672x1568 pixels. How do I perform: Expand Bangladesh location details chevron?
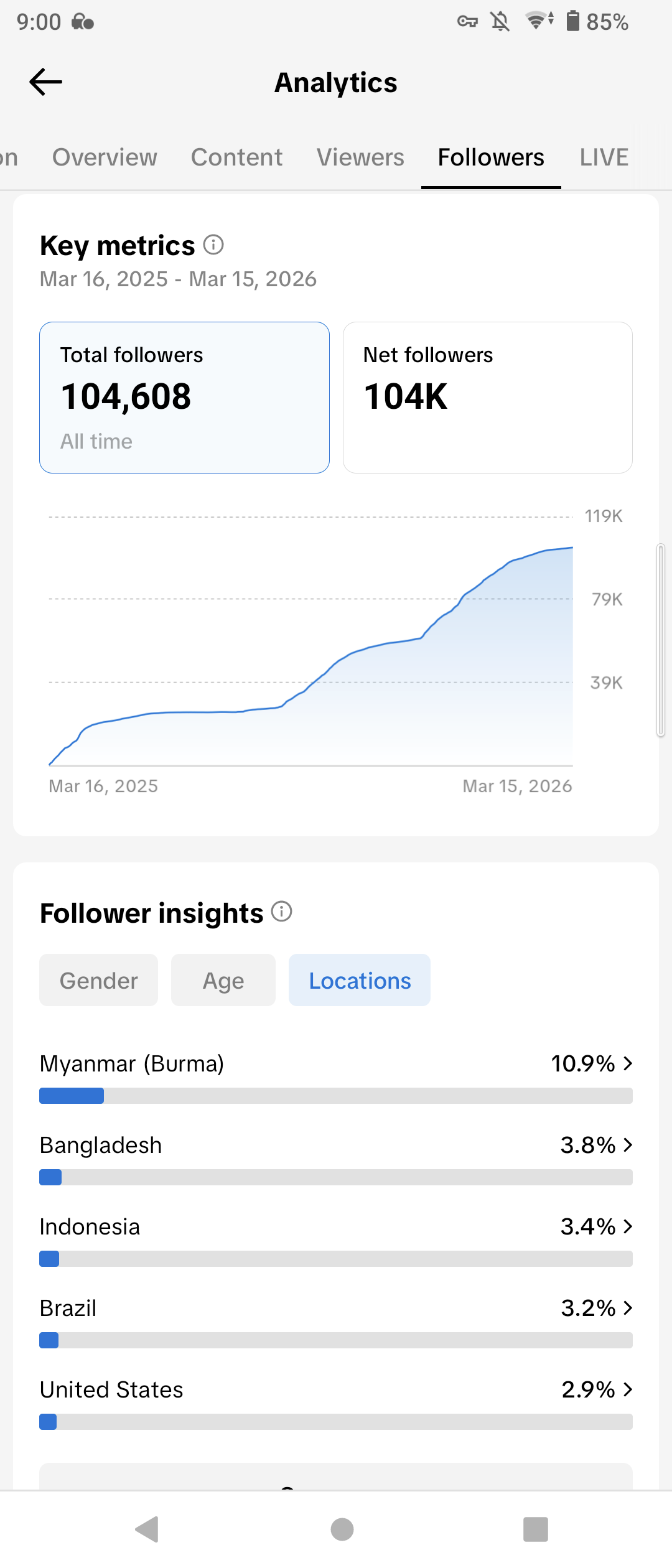pos(628,1145)
